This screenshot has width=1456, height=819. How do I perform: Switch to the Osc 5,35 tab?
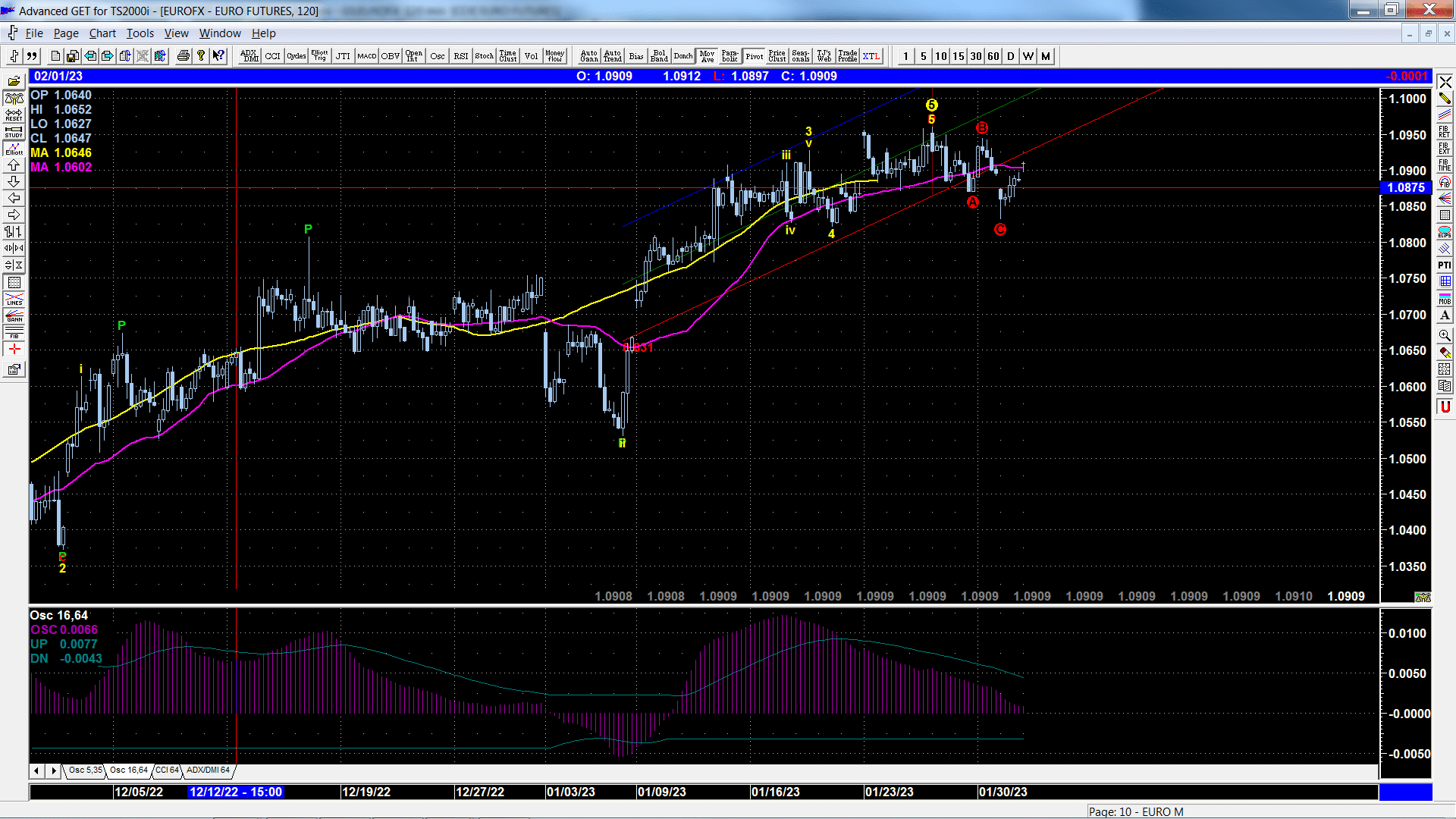point(85,770)
